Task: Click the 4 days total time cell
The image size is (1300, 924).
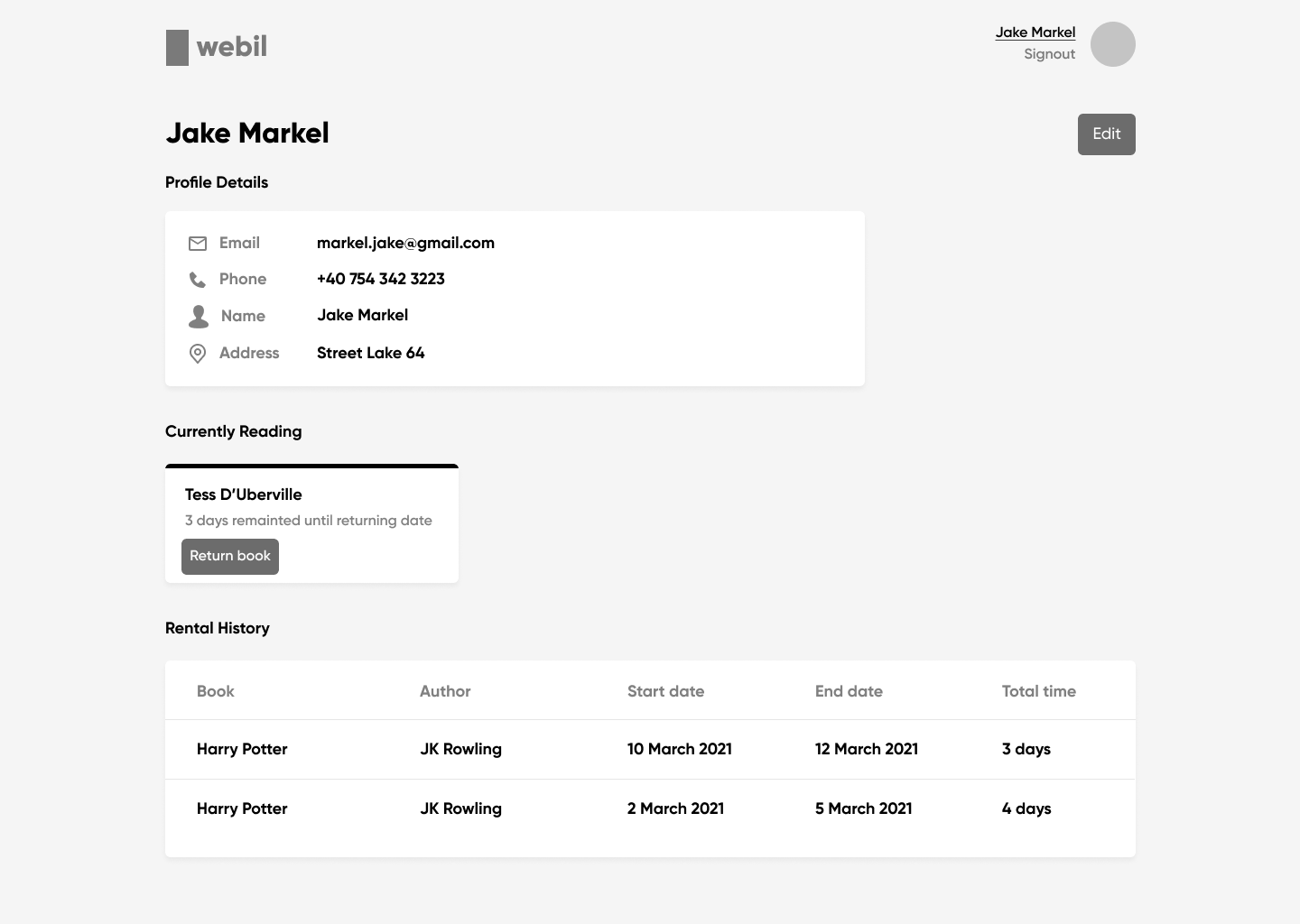Action: coord(1026,808)
